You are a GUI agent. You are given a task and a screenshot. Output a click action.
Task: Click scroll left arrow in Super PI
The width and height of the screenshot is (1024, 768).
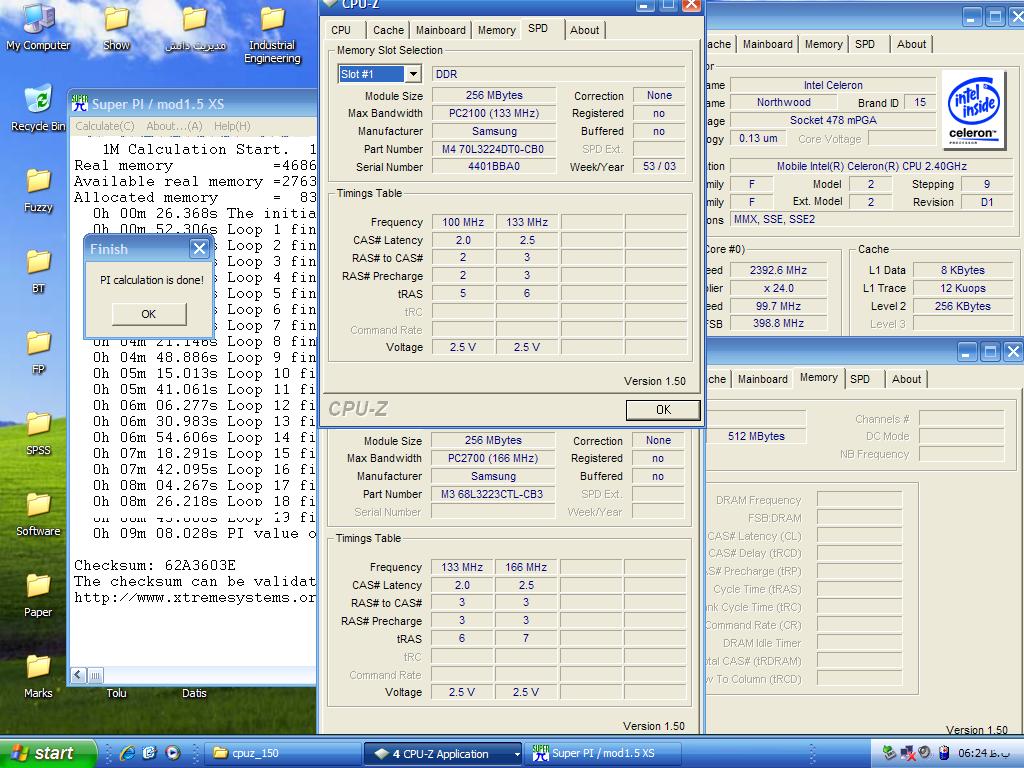click(78, 675)
